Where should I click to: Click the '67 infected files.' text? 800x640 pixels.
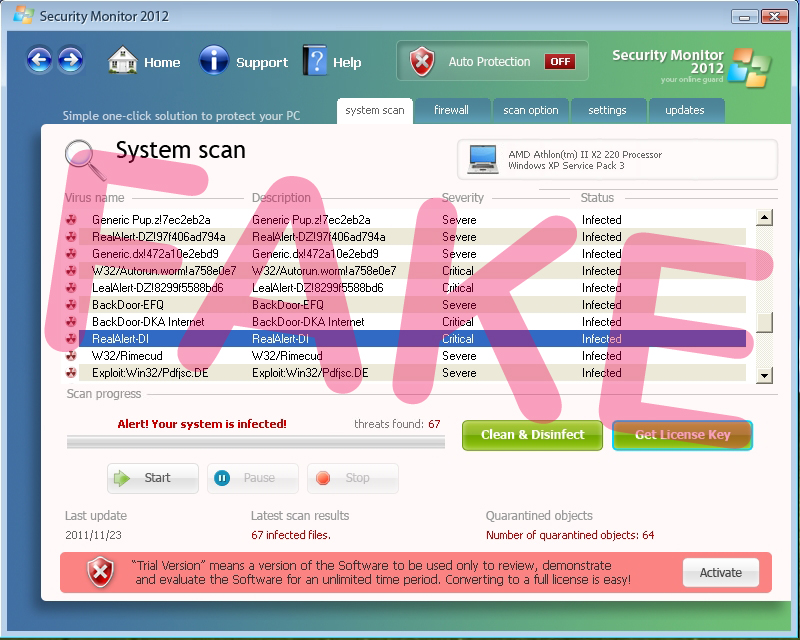click(291, 535)
